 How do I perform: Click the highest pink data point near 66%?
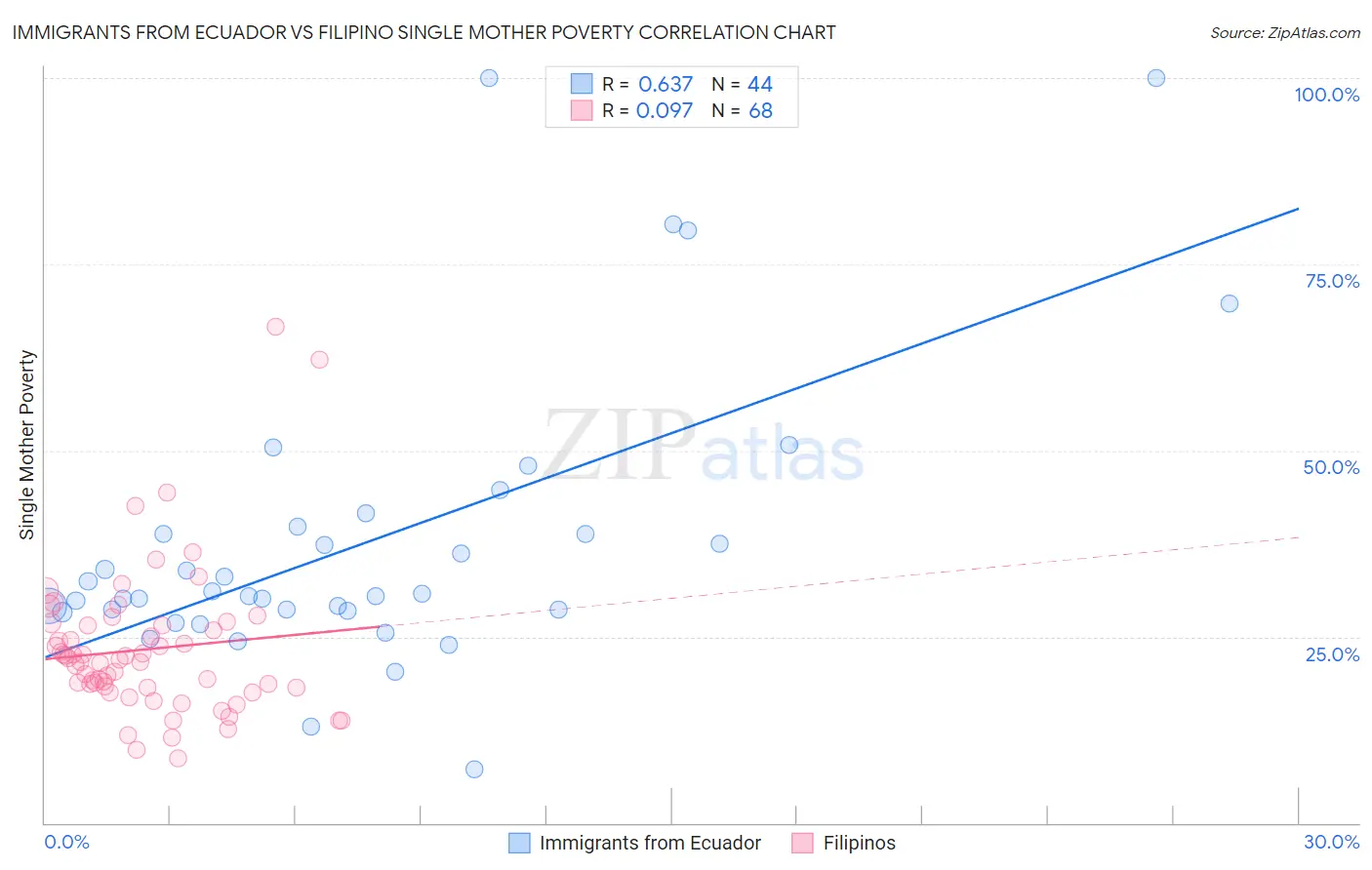275,327
